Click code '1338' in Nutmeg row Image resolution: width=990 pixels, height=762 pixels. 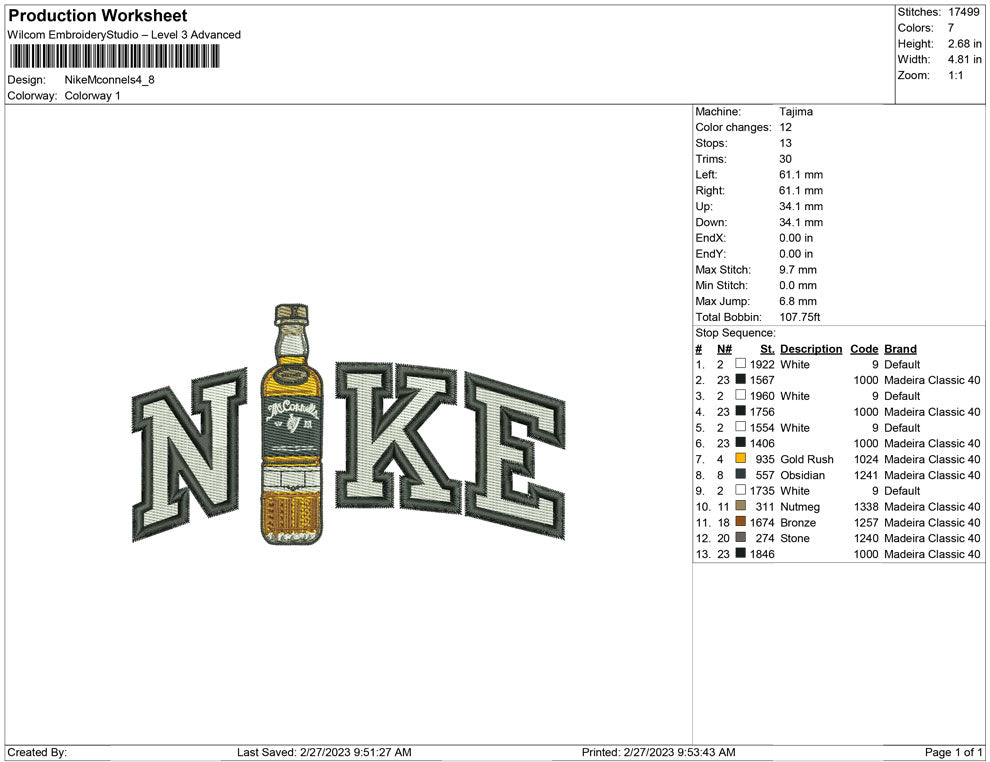pyautogui.click(x=866, y=506)
